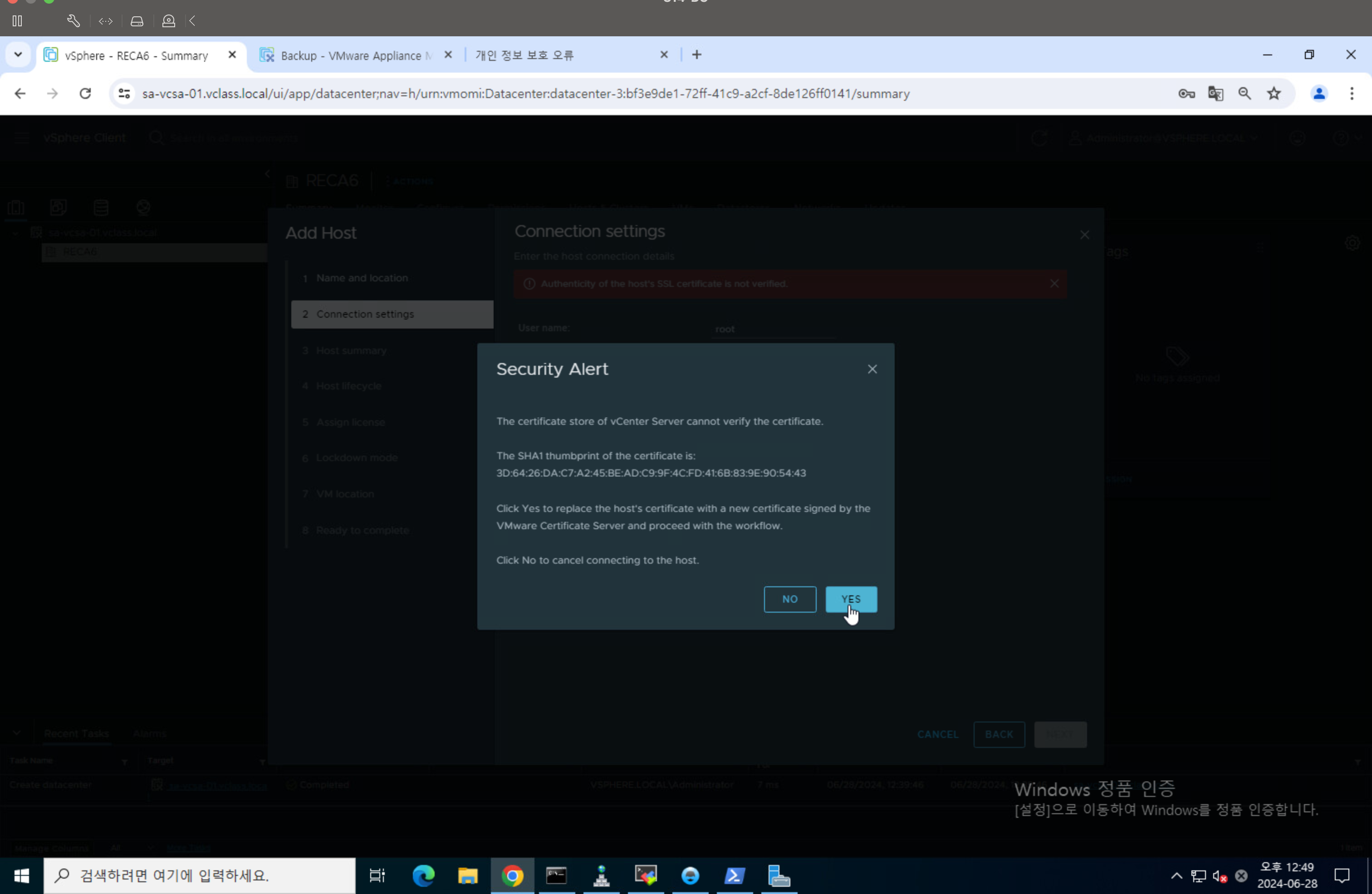Click the Windows search box

coord(199,875)
